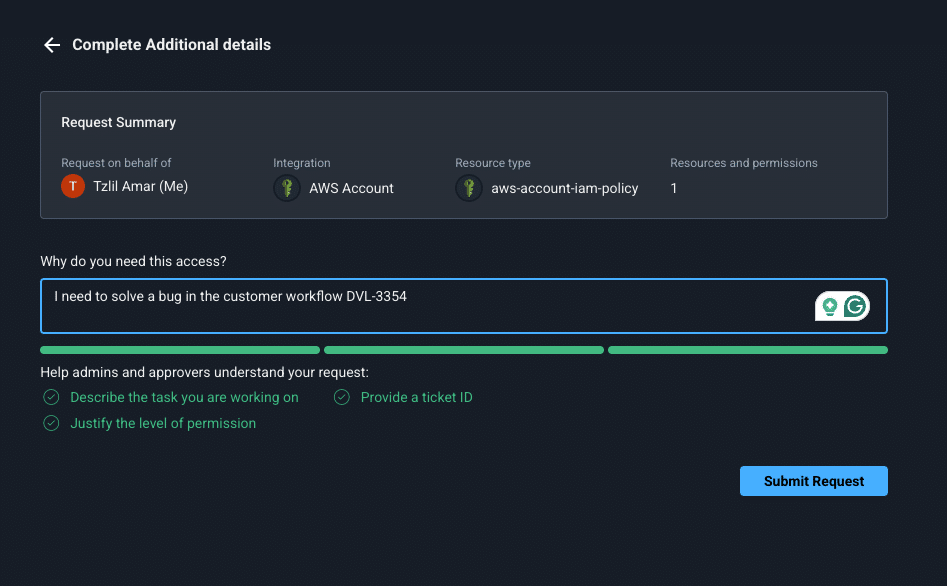947x586 pixels.
Task: Click check icon beside 'Describe the task'
Action: click(51, 398)
